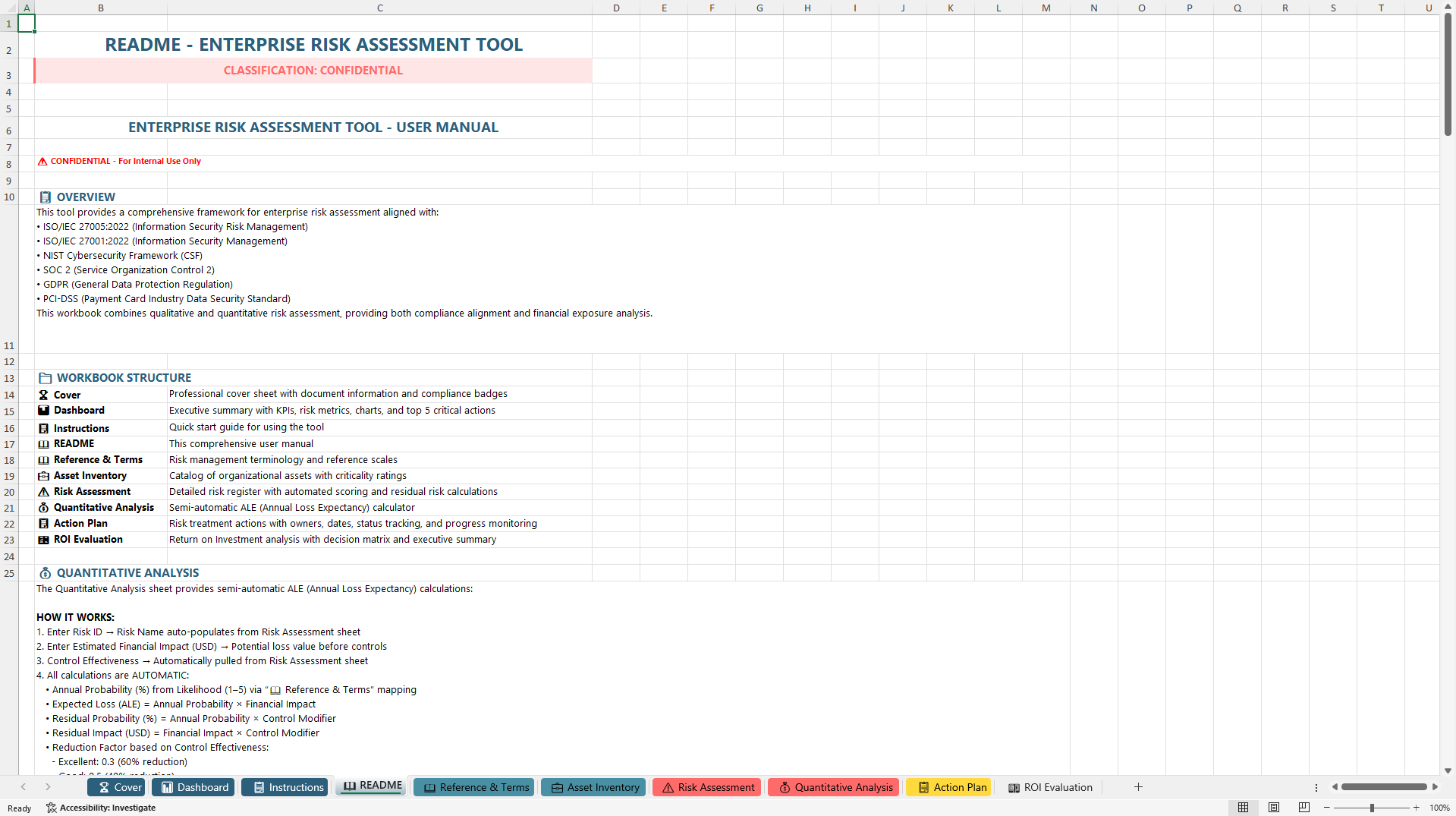Select the Reference & Terms tab
Viewport: 1456px width, 816px height.
click(474, 787)
